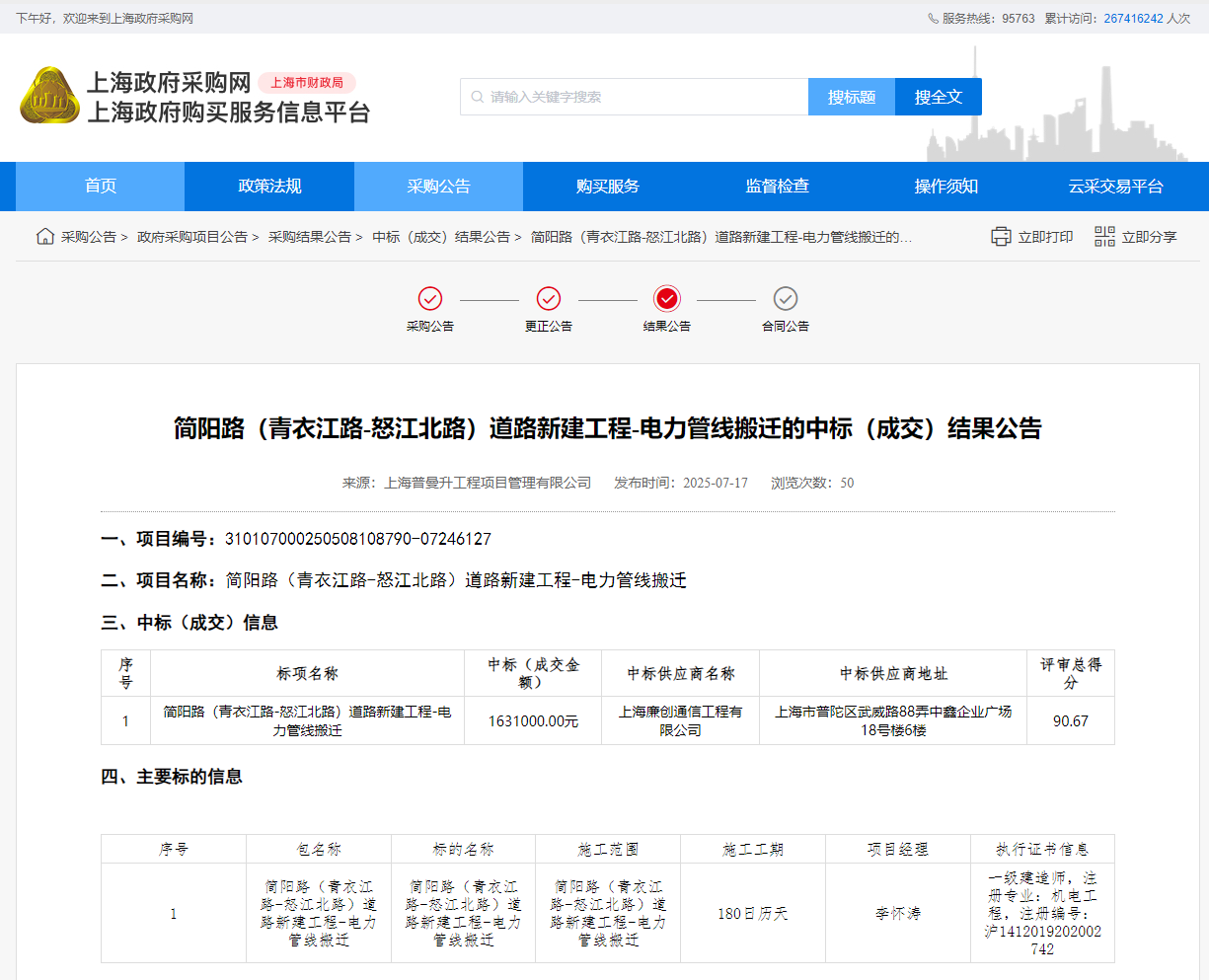Screen dimensions: 1209x980
Task: Click the QR code share icon
Action: click(x=1104, y=237)
